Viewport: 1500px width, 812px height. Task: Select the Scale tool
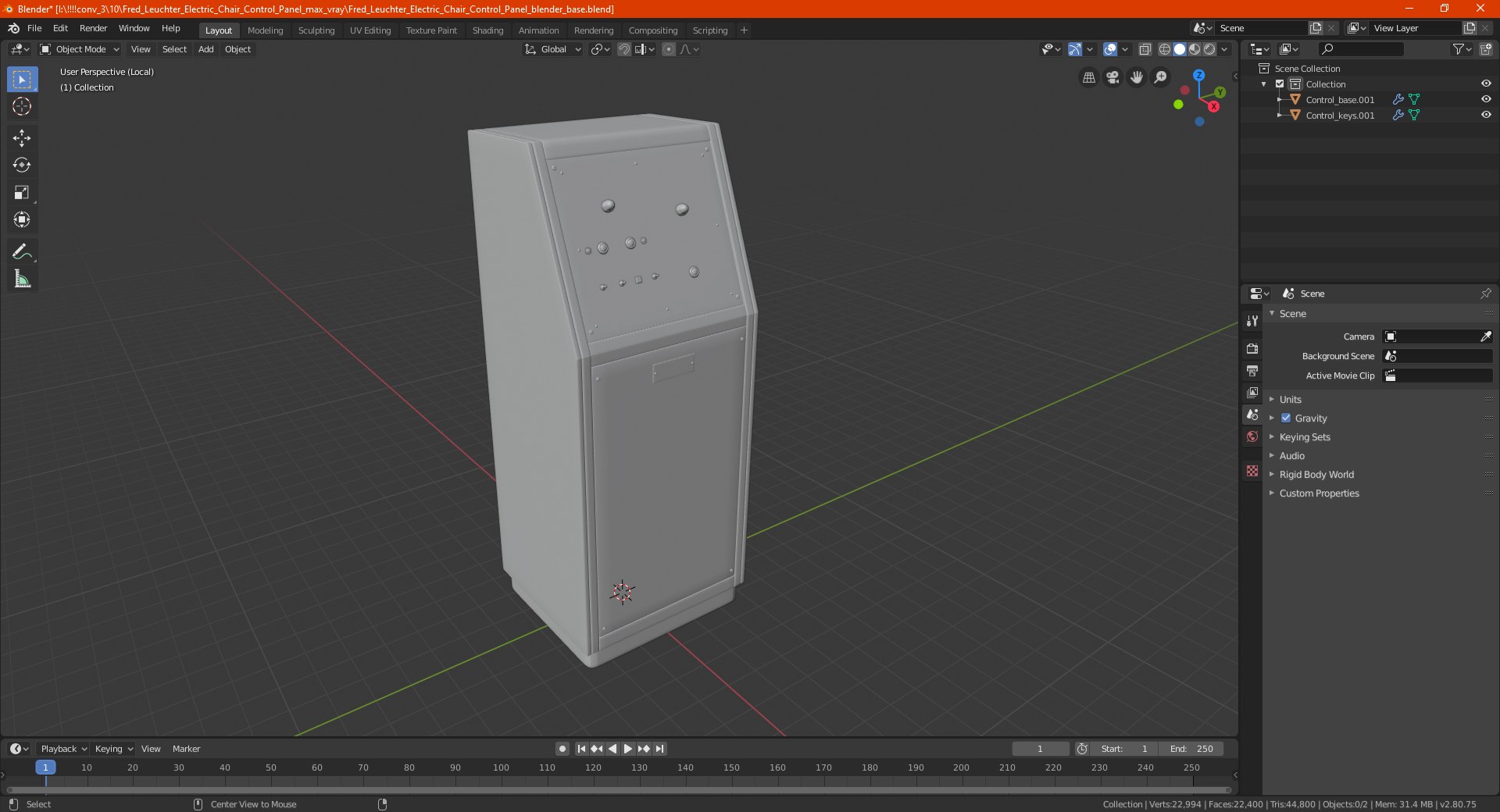[22, 193]
